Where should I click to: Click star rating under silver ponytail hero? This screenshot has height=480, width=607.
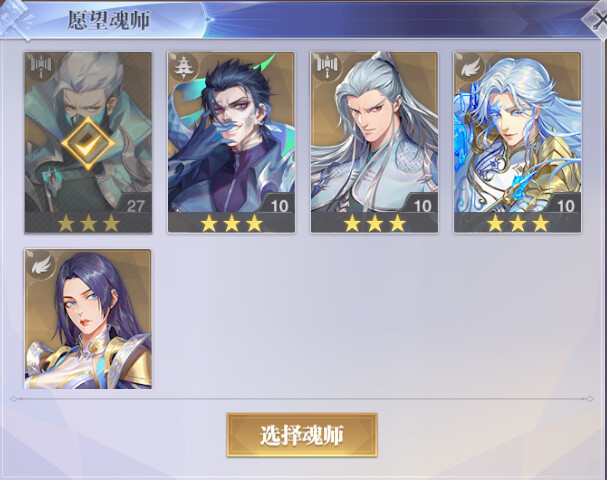point(375,223)
